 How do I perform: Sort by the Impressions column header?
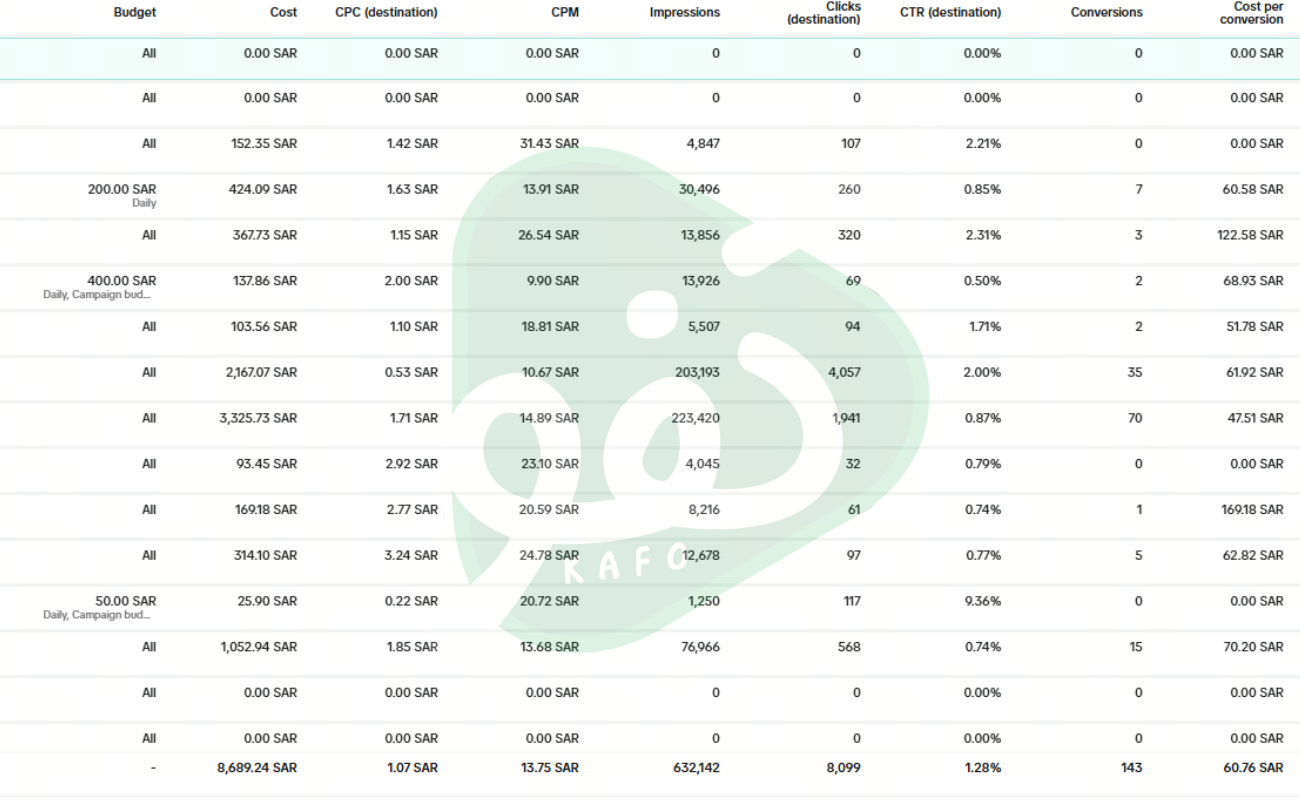[x=684, y=13]
